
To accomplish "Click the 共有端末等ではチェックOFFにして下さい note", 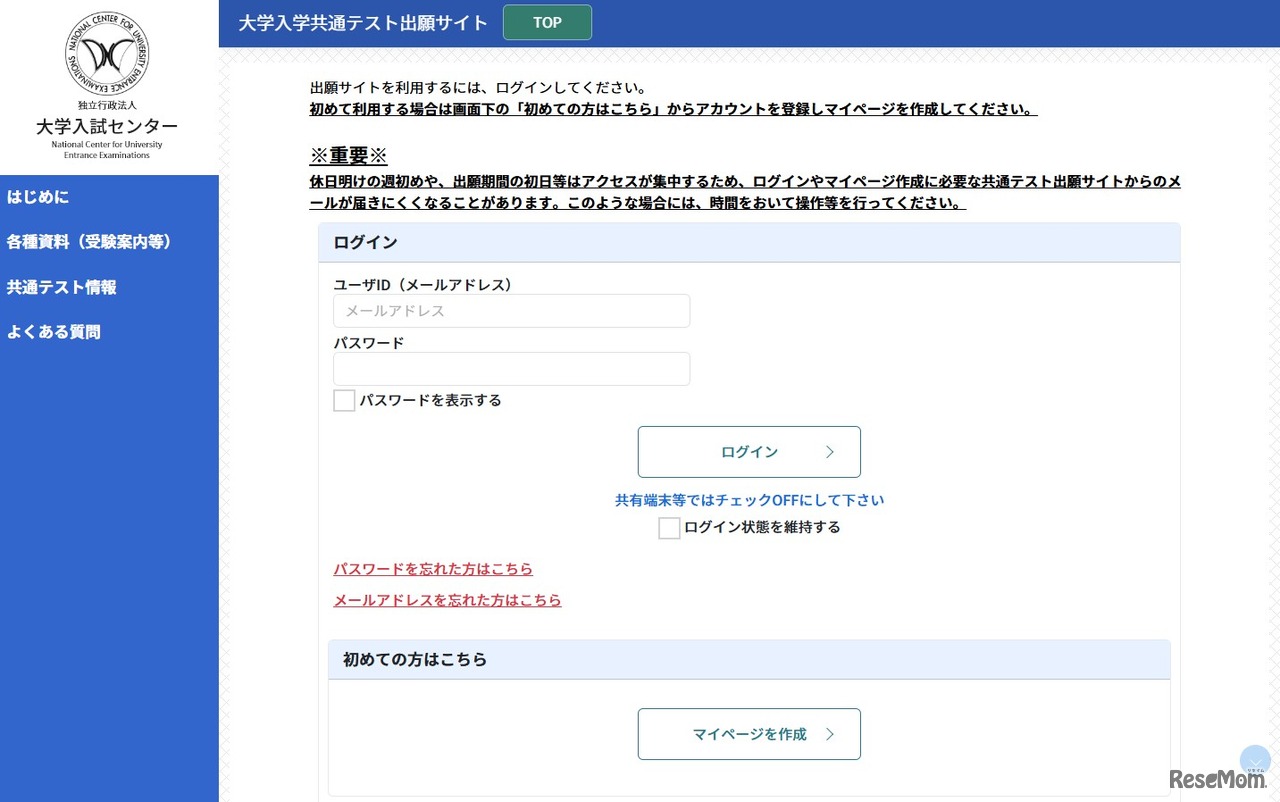I will tap(749, 500).
